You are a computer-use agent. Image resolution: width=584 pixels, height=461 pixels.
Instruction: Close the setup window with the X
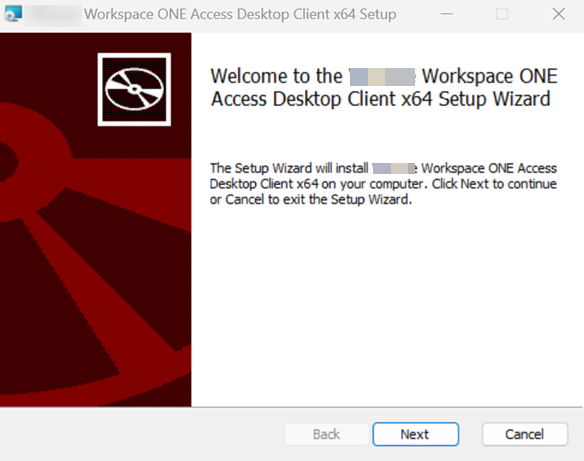pos(559,14)
